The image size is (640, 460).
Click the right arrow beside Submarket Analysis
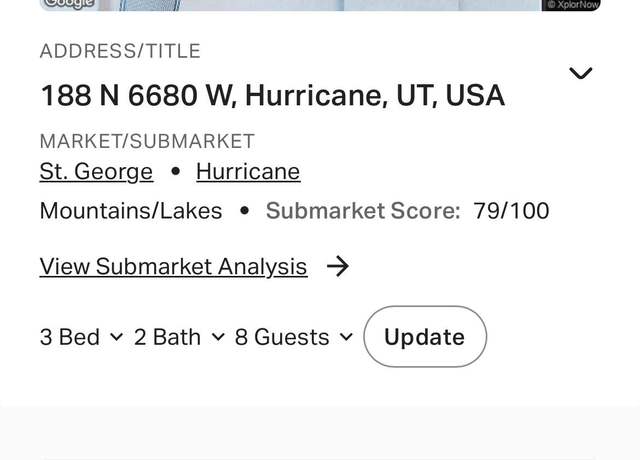pyautogui.click(x=338, y=266)
